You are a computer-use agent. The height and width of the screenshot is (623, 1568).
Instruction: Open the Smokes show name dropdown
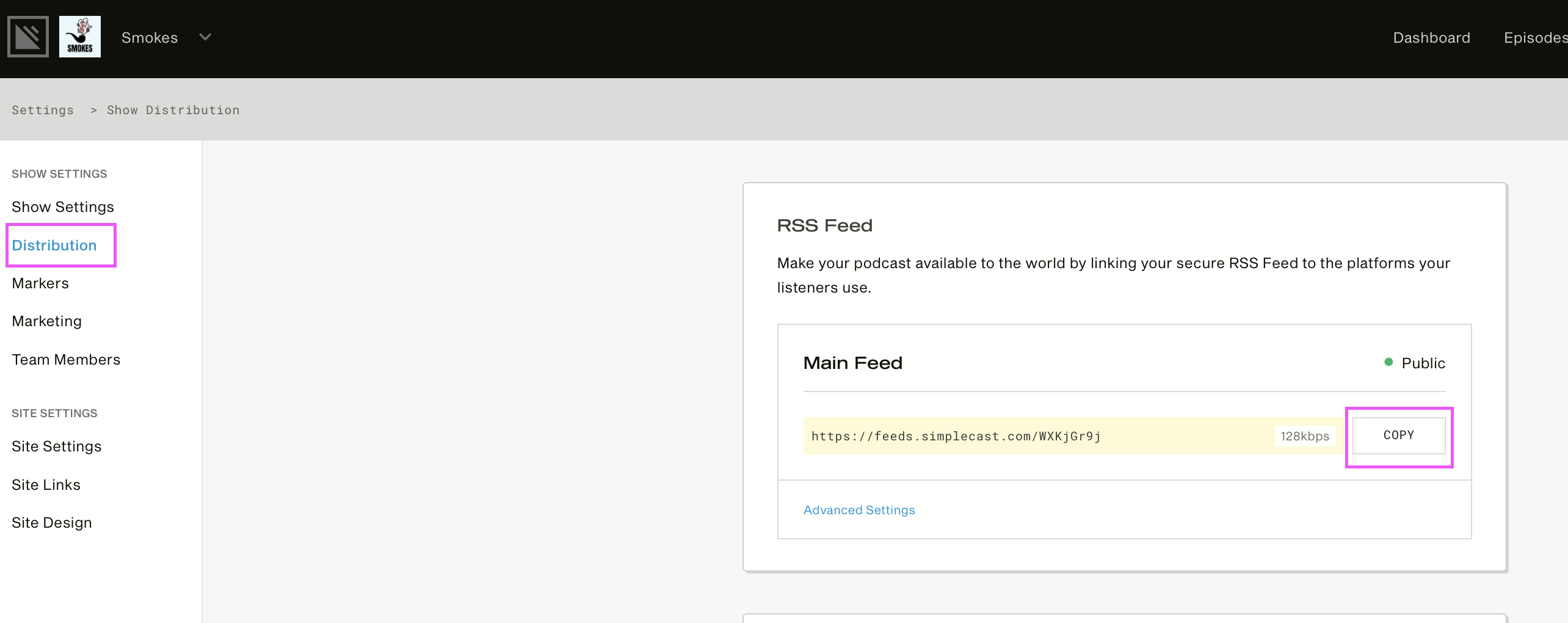pyautogui.click(x=150, y=38)
